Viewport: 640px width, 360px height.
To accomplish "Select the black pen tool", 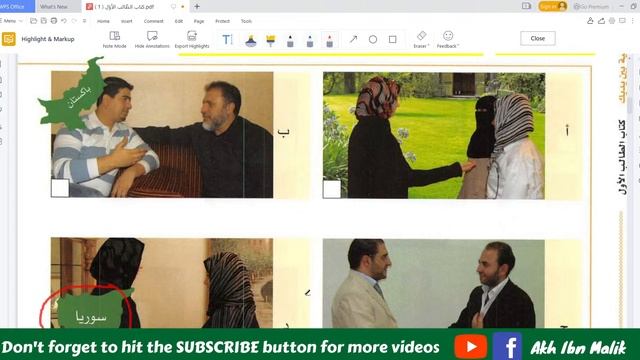I will 290,41.
